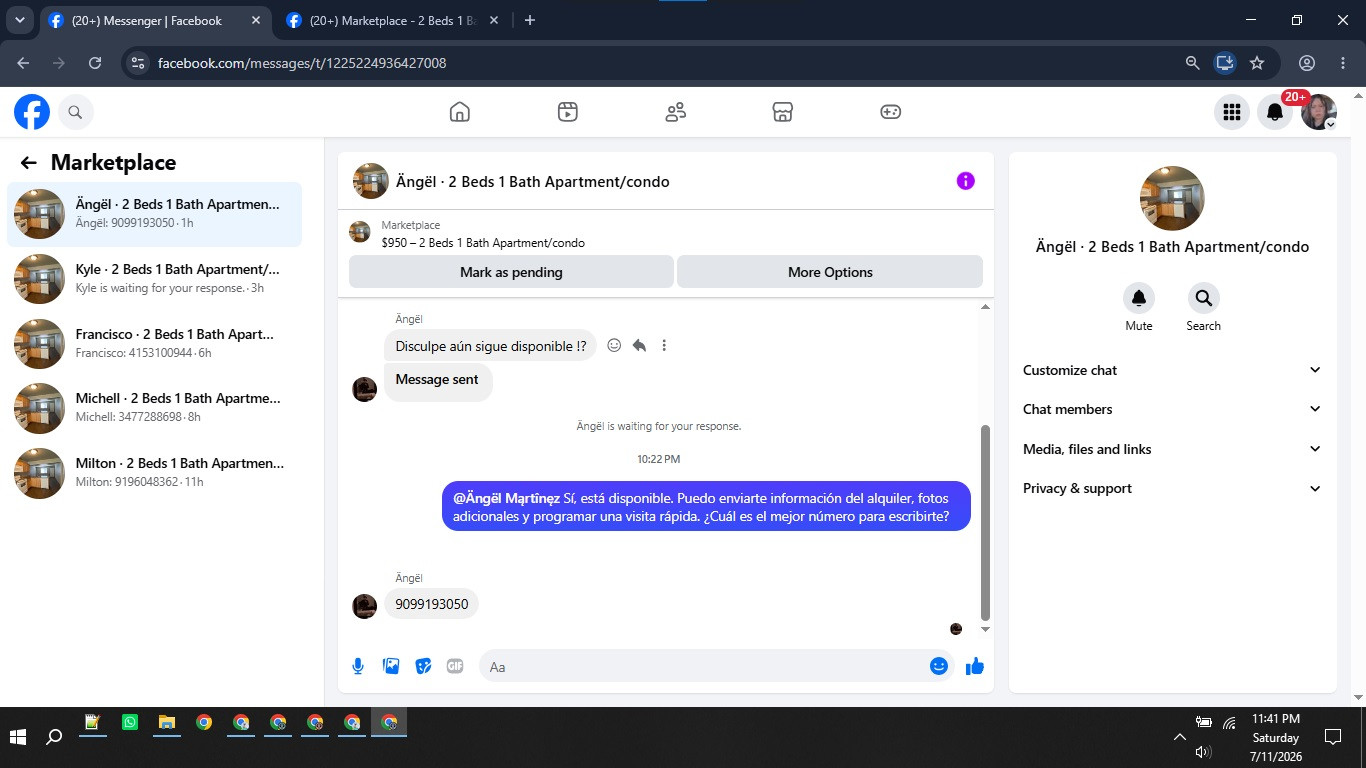The width and height of the screenshot is (1366, 768).
Task: Go back using Marketplace arrow
Action: tap(28, 163)
